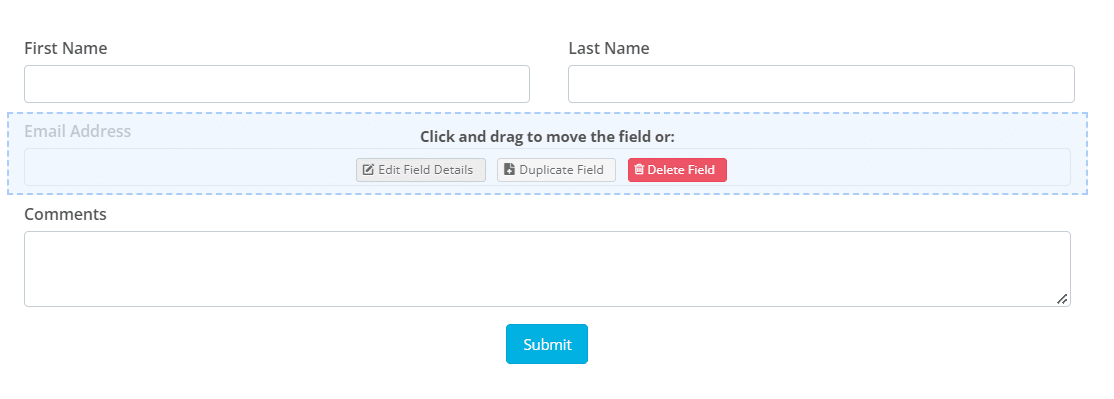Click the First Name label
Viewport: 1114px width, 399px height.
65,48
